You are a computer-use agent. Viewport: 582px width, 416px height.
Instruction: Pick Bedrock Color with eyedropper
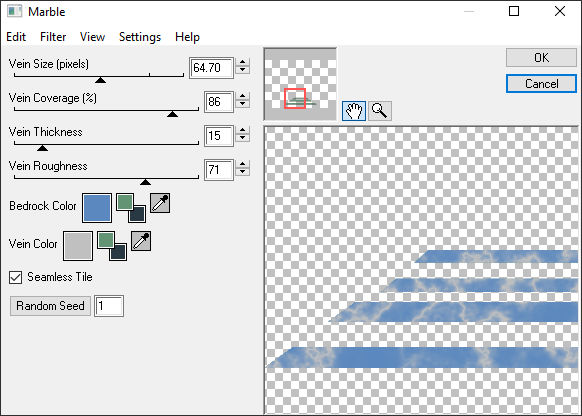(x=160, y=203)
